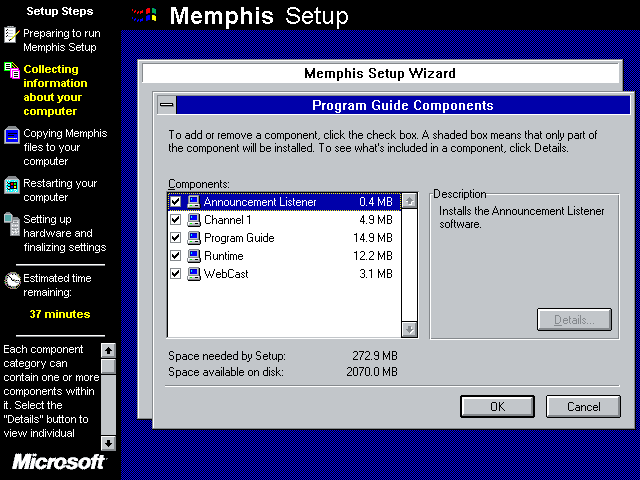The image size is (640, 480).
Task: Click the Restarting your computer step icon
Action: (12, 185)
